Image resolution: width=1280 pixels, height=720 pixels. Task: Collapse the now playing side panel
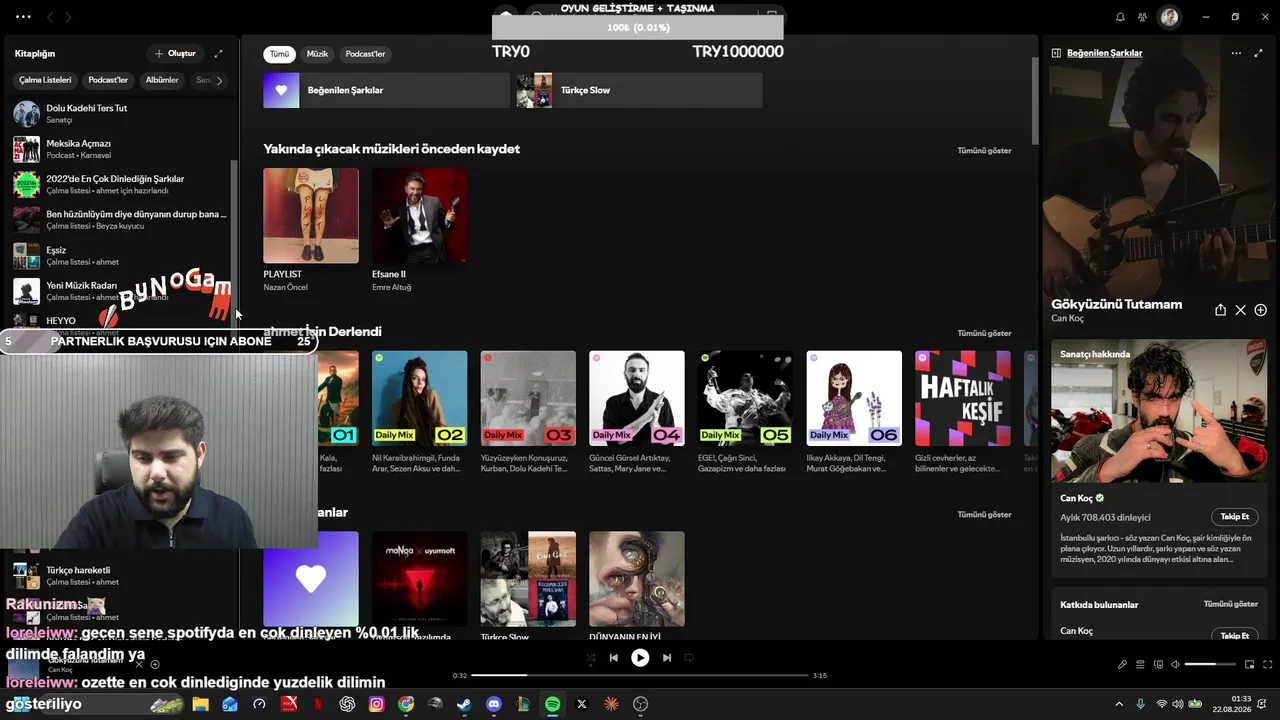point(1056,53)
